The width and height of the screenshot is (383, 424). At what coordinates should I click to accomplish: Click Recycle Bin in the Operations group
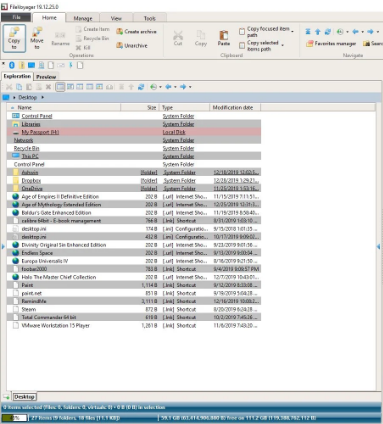click(x=93, y=38)
